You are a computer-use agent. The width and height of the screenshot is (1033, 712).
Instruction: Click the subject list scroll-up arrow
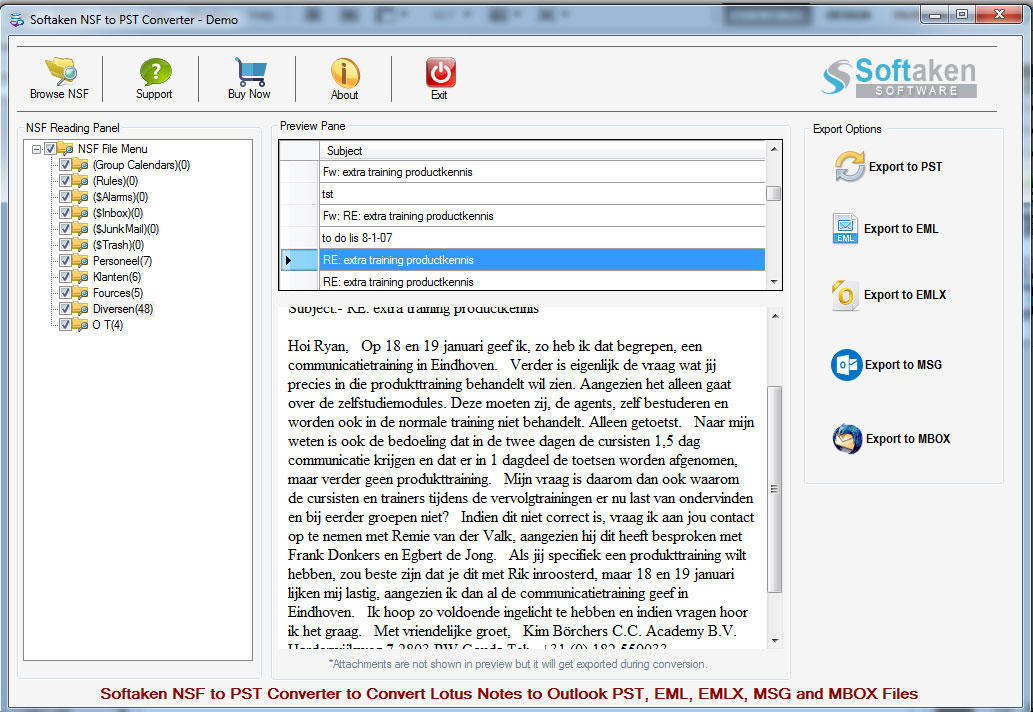click(774, 150)
